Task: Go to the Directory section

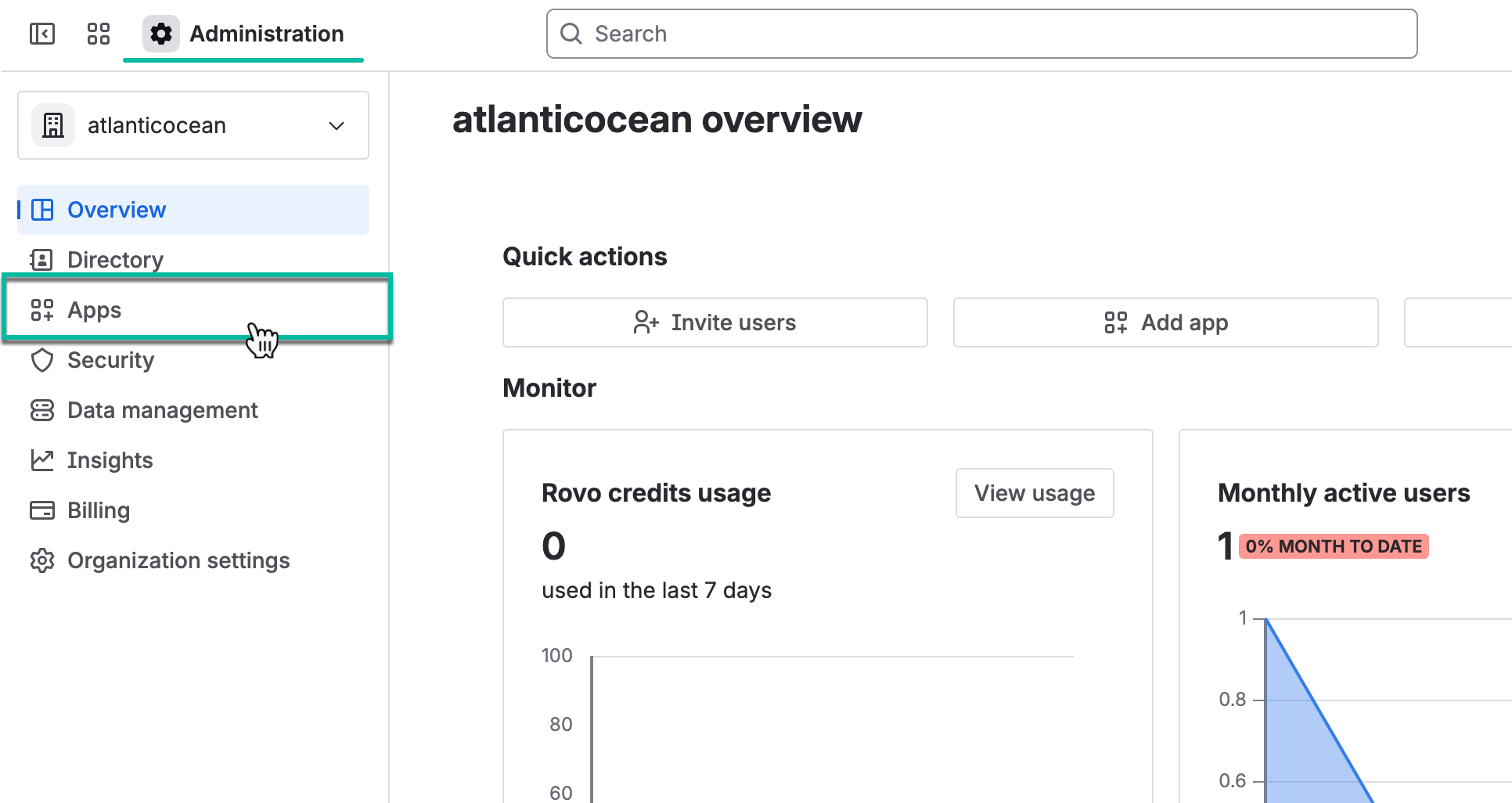Action: point(115,260)
